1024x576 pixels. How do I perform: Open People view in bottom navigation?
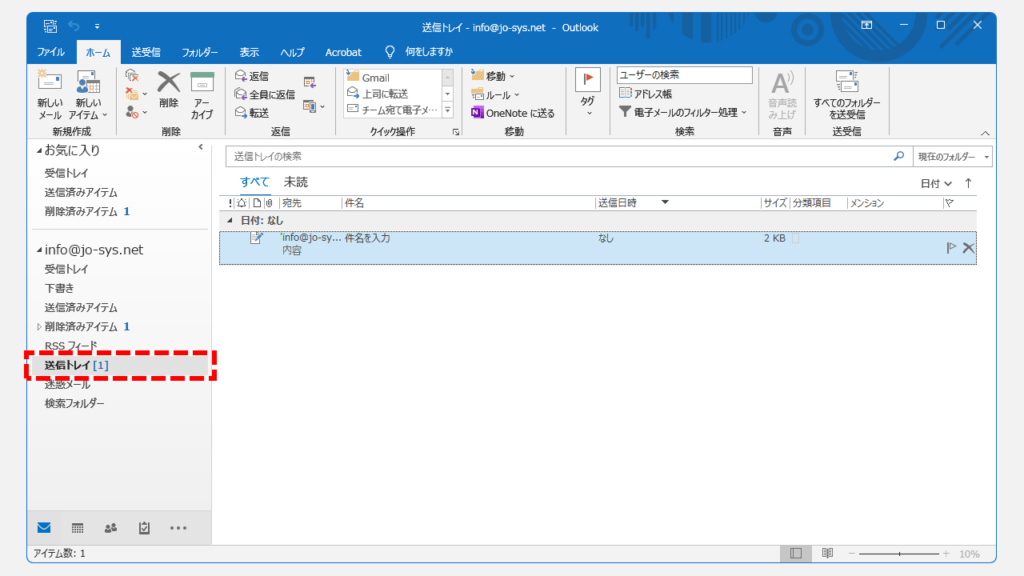110,528
